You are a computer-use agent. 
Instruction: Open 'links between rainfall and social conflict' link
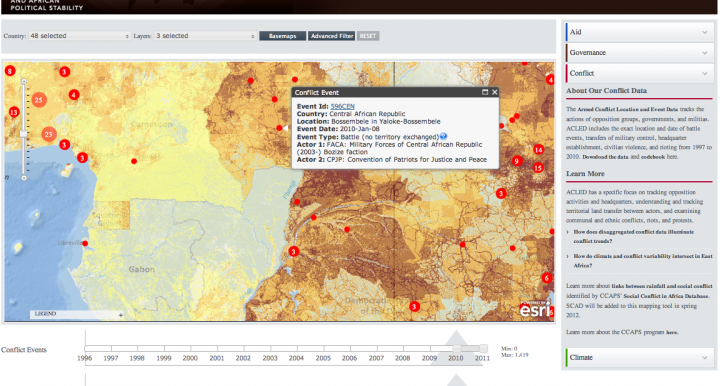(662, 286)
